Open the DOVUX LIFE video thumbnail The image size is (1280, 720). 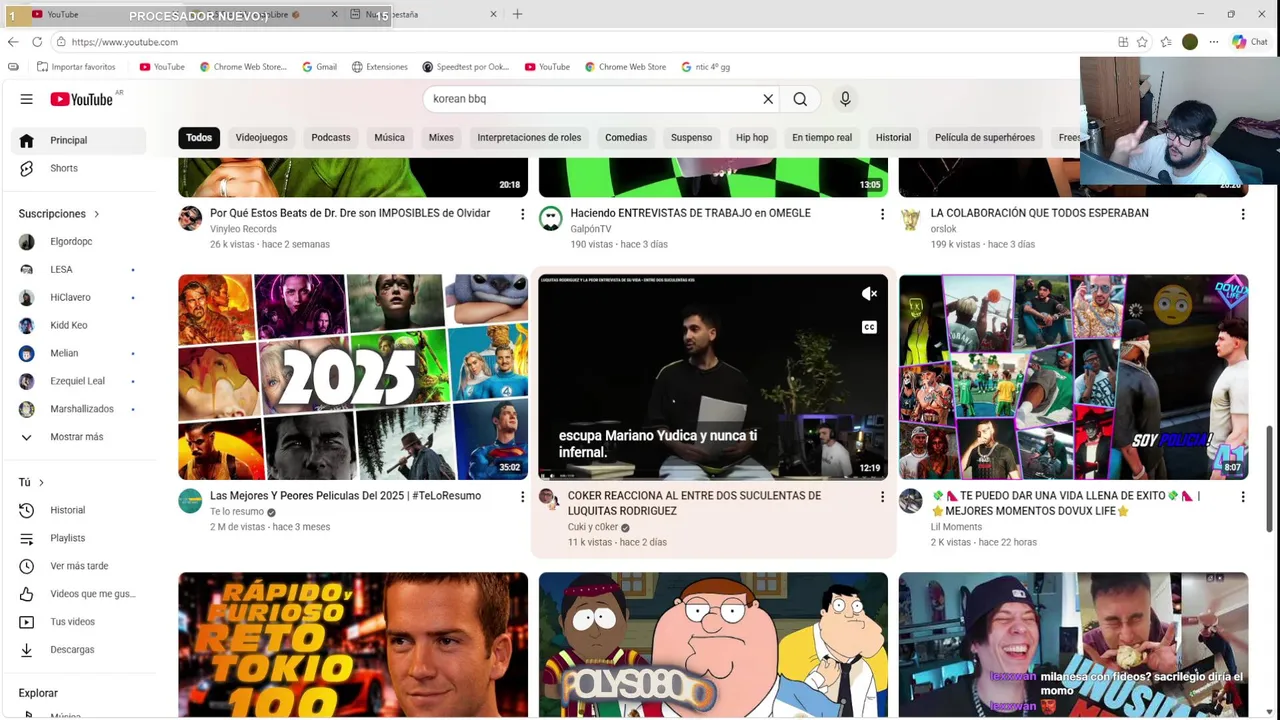click(x=1073, y=377)
